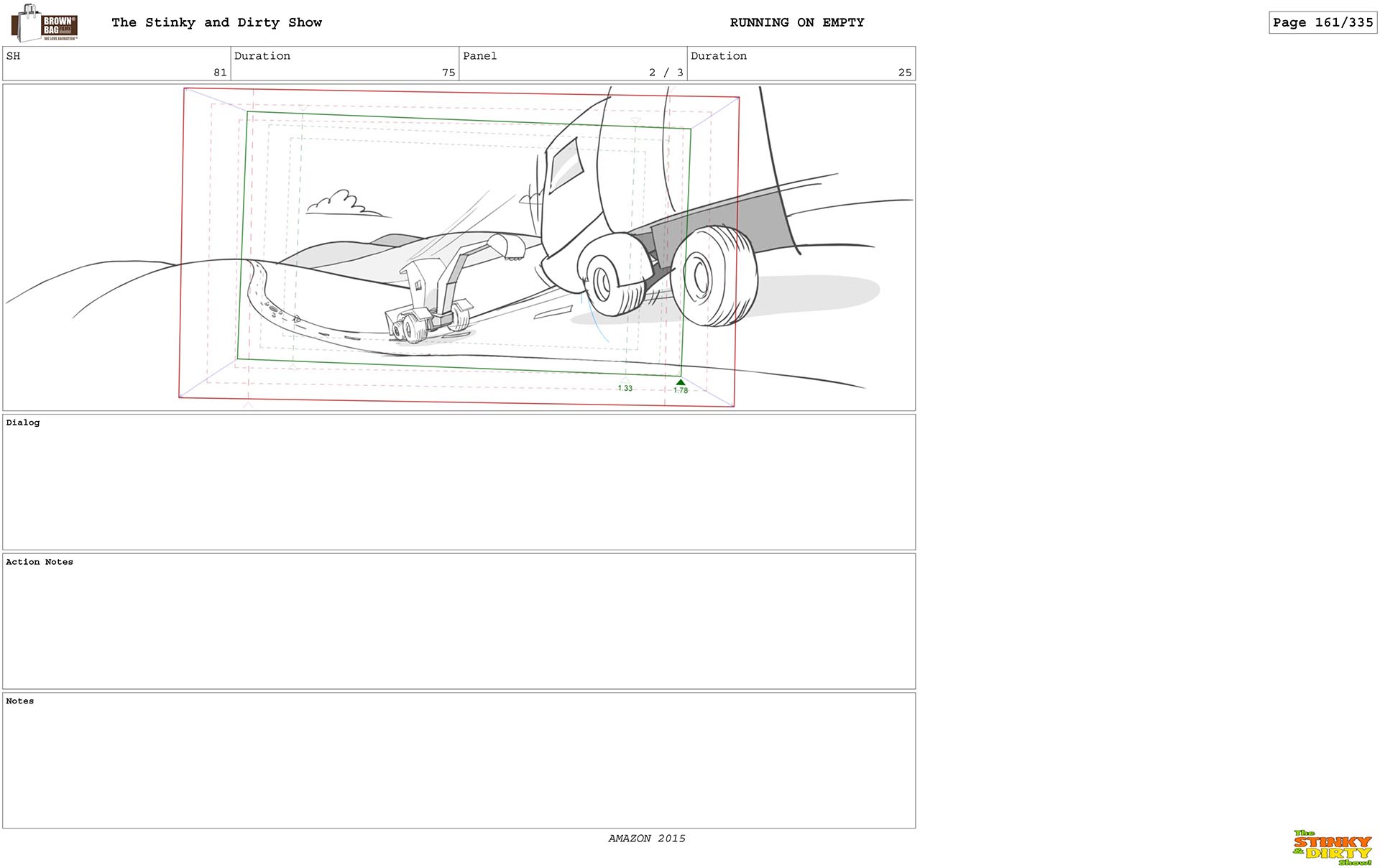Click the shot number value 81
Image resolution: width=1380 pixels, height=868 pixels.
220,73
